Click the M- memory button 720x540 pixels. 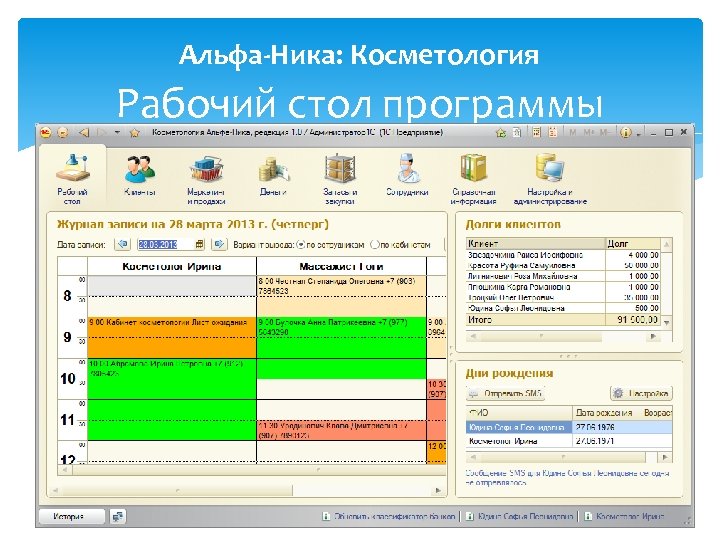[605, 133]
